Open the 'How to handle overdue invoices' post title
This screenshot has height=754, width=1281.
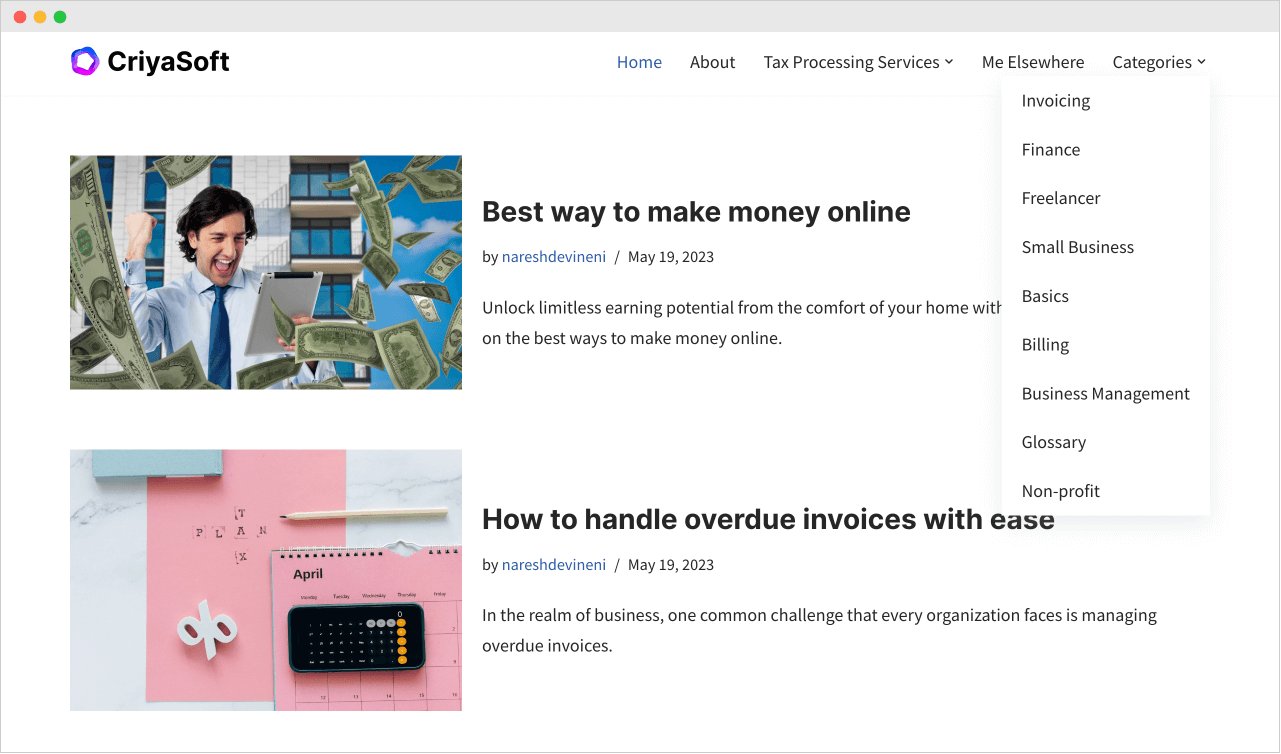point(740,519)
